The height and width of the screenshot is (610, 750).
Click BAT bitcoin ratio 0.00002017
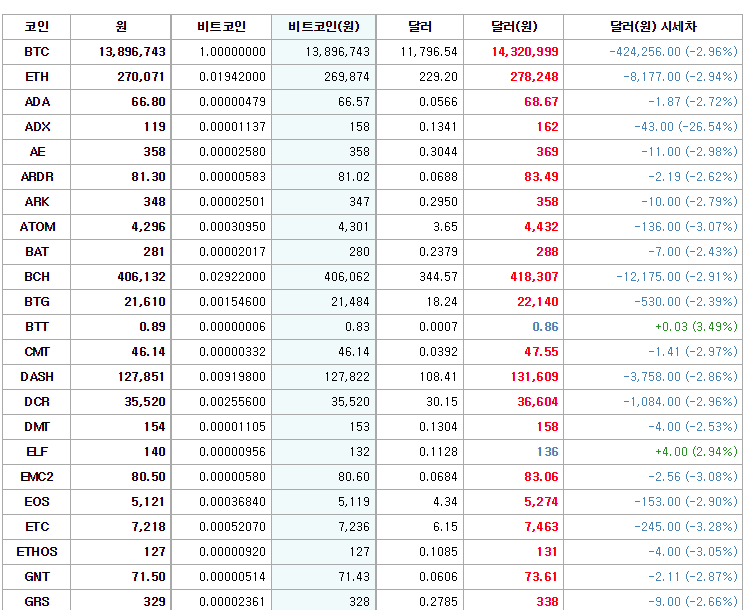(x=232, y=252)
